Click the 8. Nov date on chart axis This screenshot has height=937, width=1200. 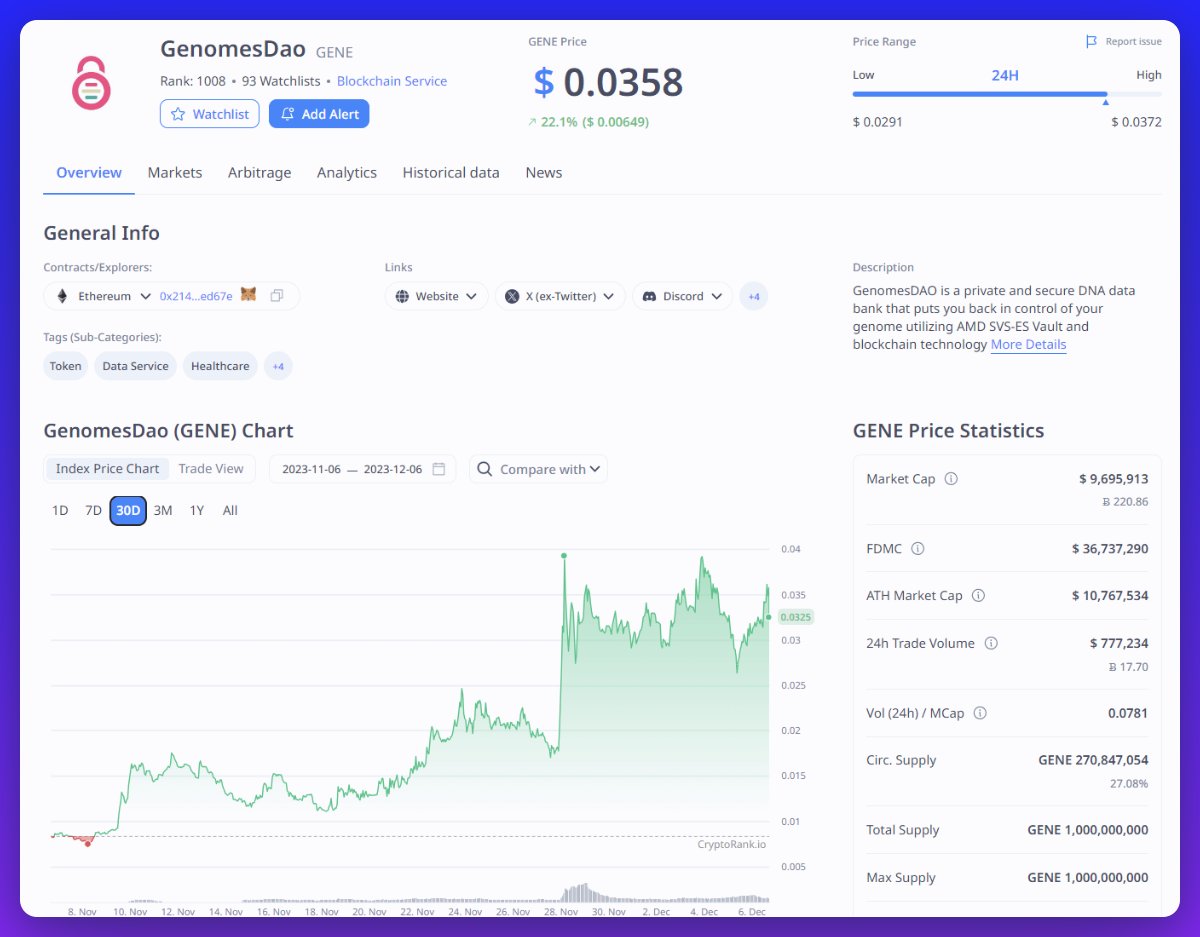[x=82, y=912]
